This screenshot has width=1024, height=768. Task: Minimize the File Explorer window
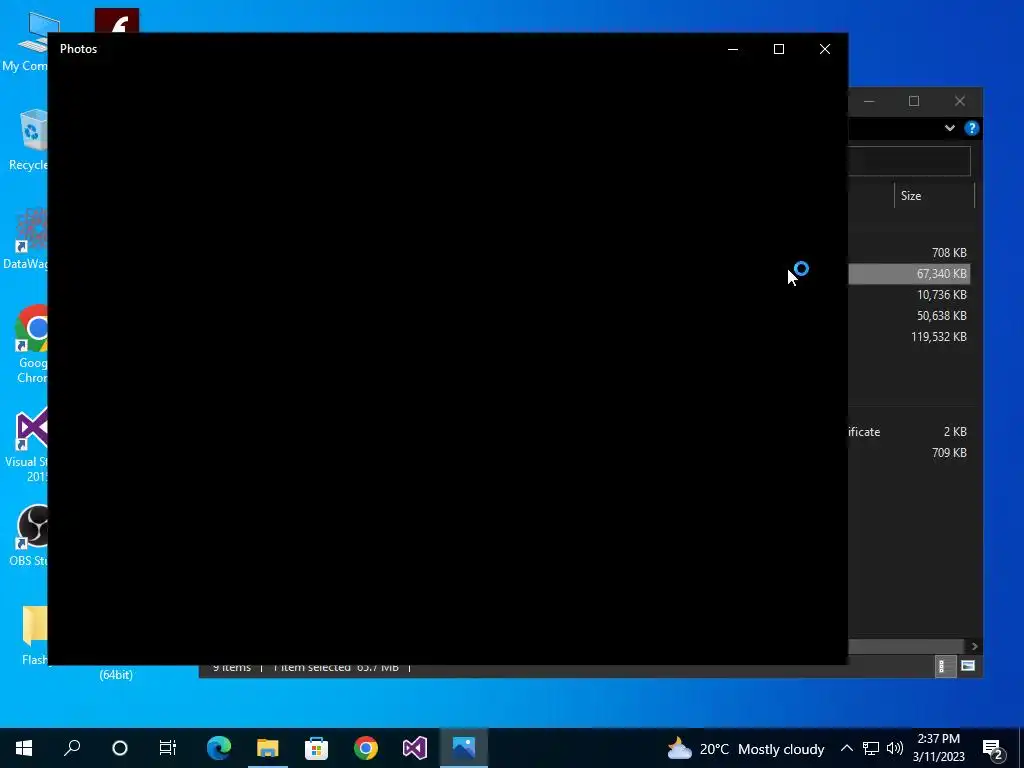coord(869,101)
